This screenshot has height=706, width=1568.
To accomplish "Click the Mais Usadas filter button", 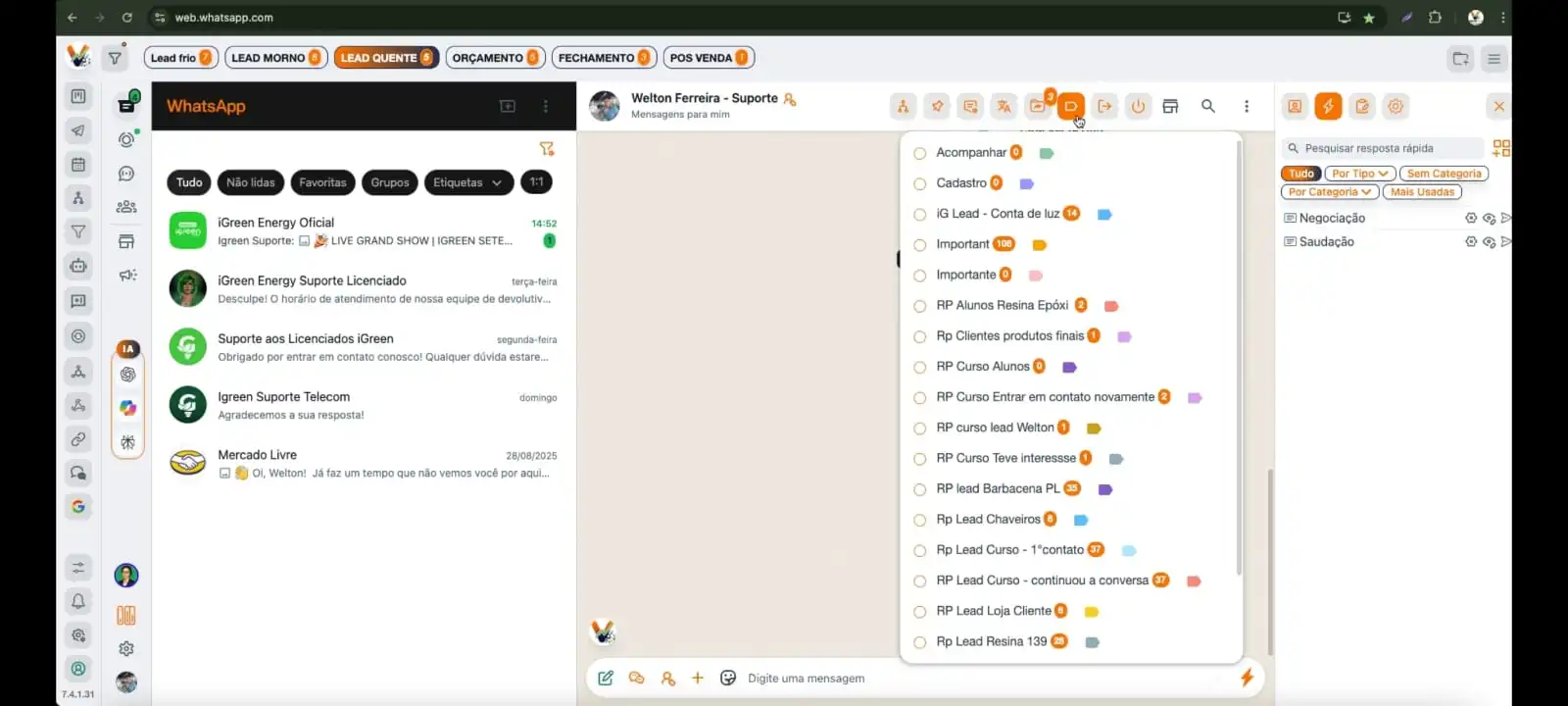I will 1422,192.
